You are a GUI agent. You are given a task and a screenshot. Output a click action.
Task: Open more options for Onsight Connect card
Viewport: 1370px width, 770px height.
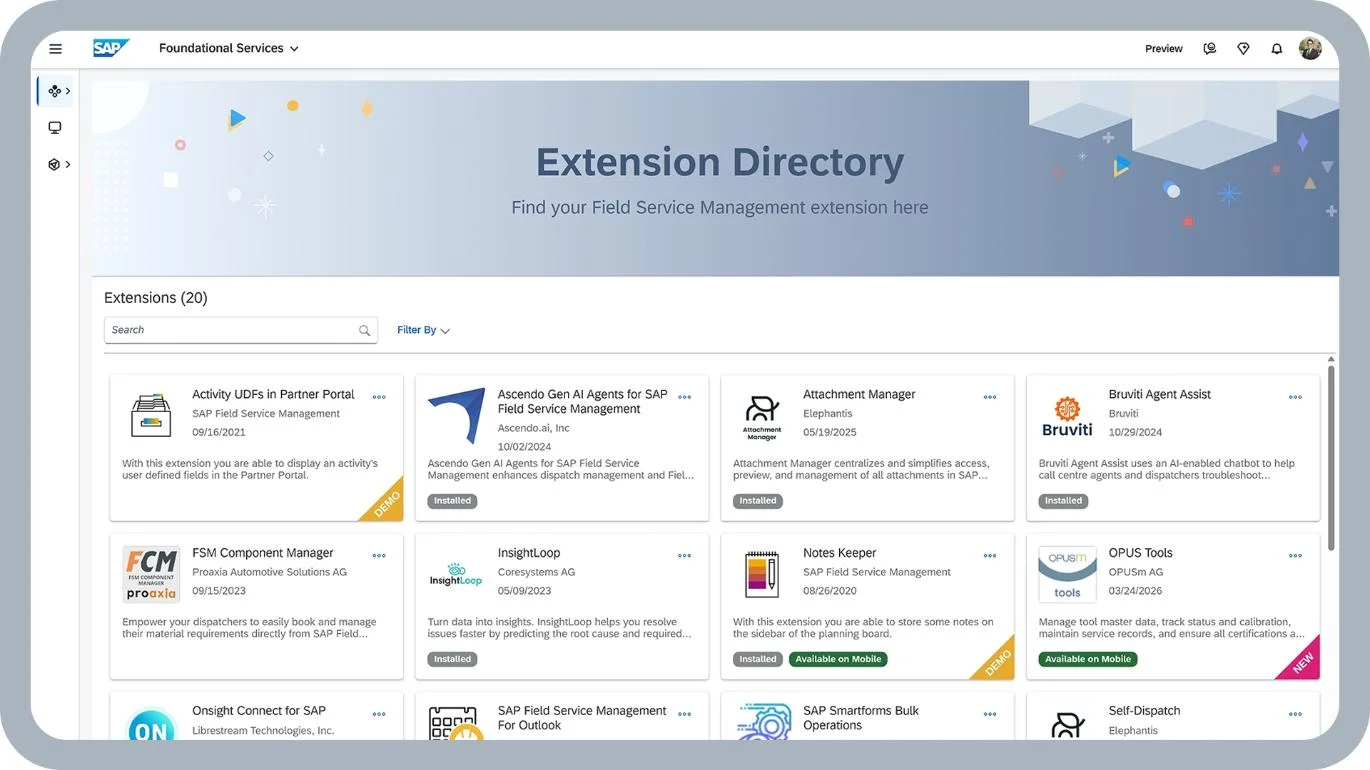click(379, 714)
